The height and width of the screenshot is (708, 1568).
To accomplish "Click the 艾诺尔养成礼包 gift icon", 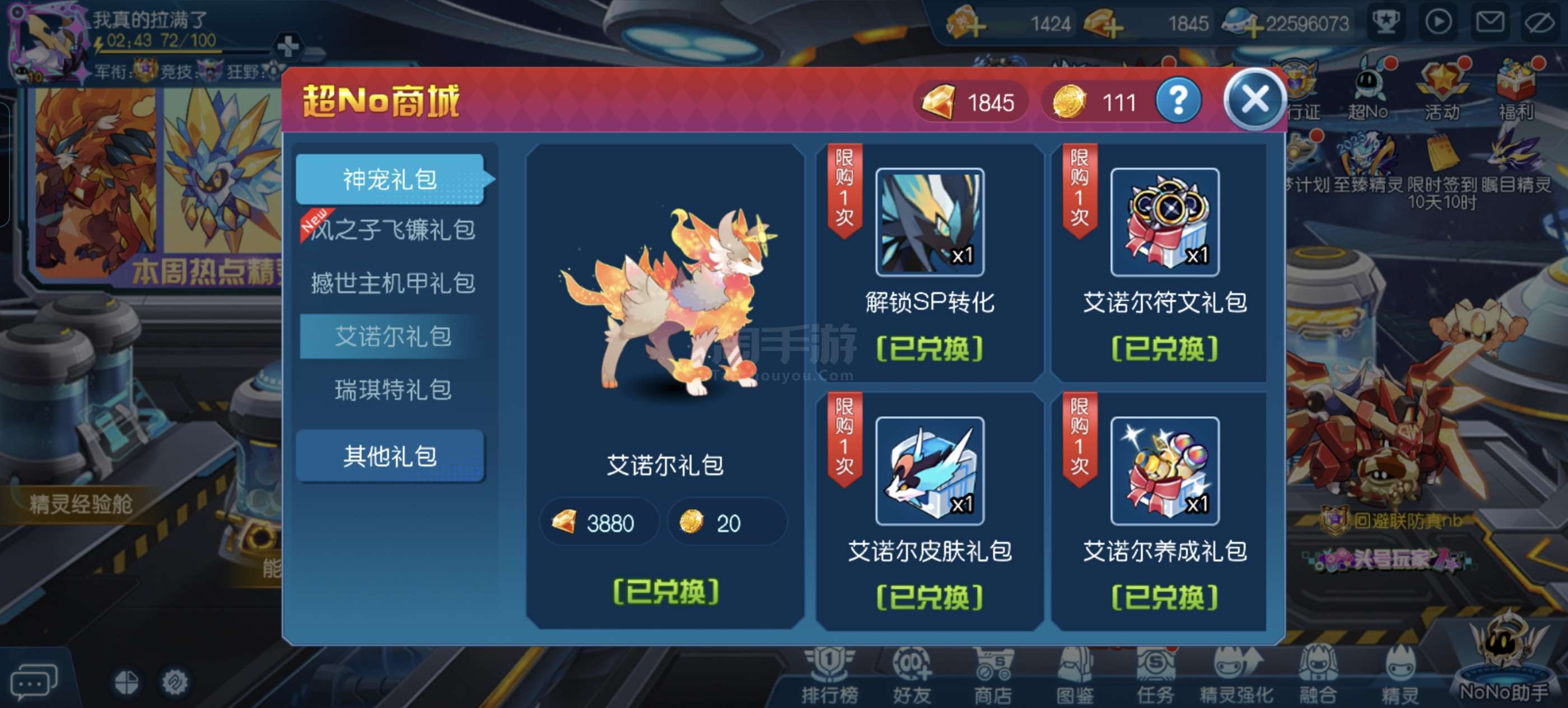I will (1164, 471).
